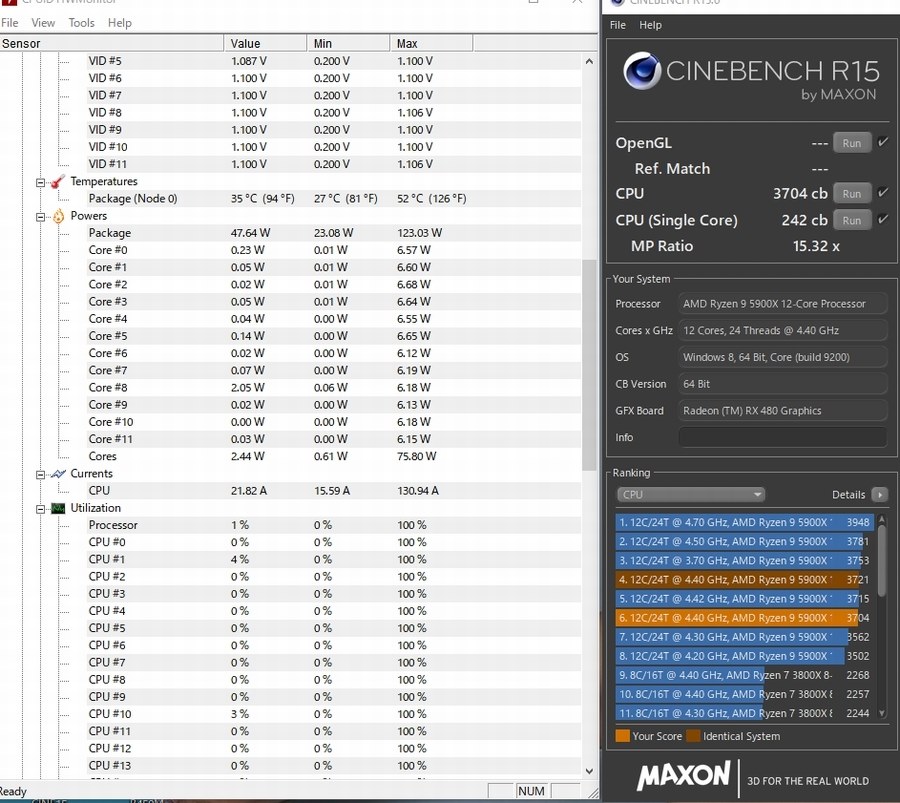Click the orange Your Score legend swatch
This screenshot has width=900, height=803.
point(621,736)
